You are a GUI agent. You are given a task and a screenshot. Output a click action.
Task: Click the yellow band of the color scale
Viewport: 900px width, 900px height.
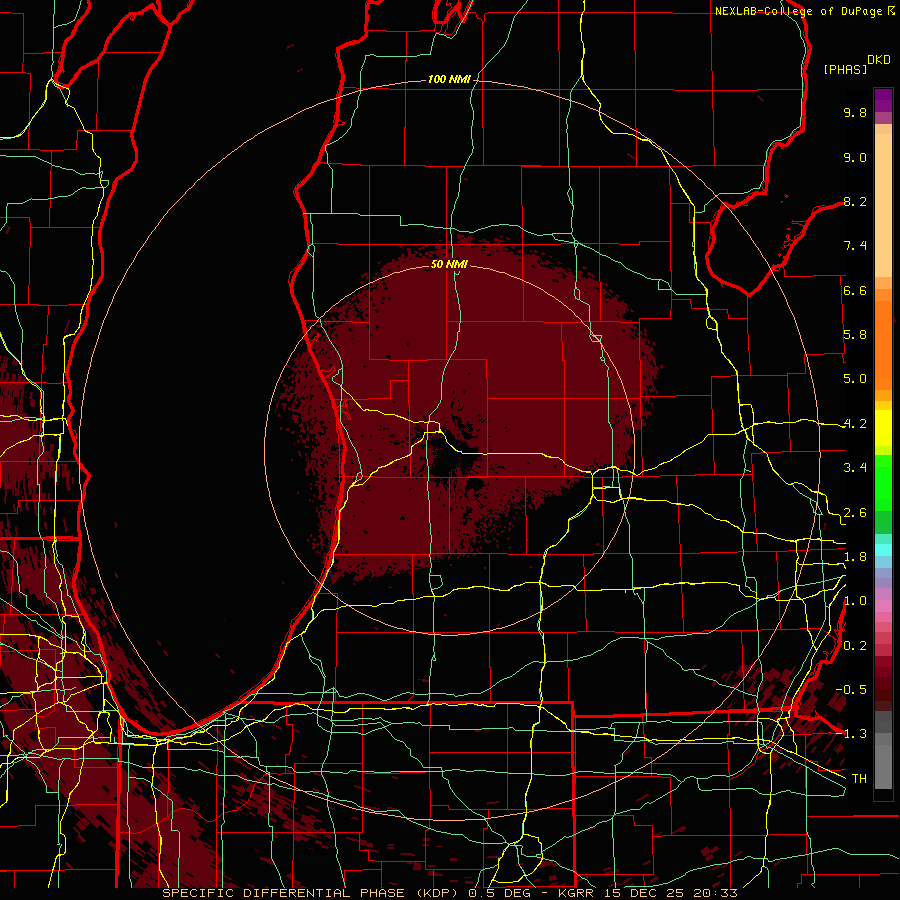click(883, 428)
